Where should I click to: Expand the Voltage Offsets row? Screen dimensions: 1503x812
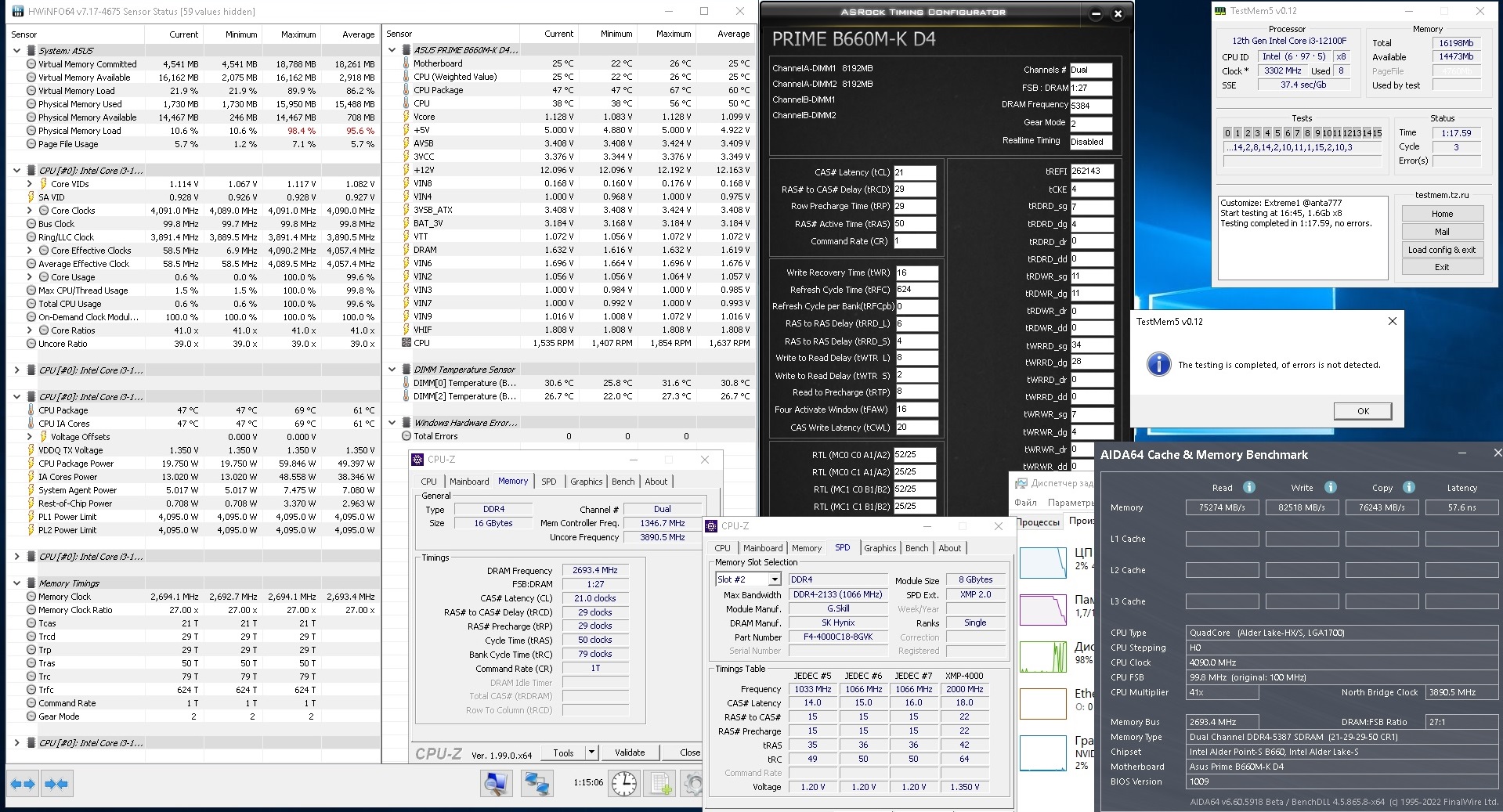(30, 437)
